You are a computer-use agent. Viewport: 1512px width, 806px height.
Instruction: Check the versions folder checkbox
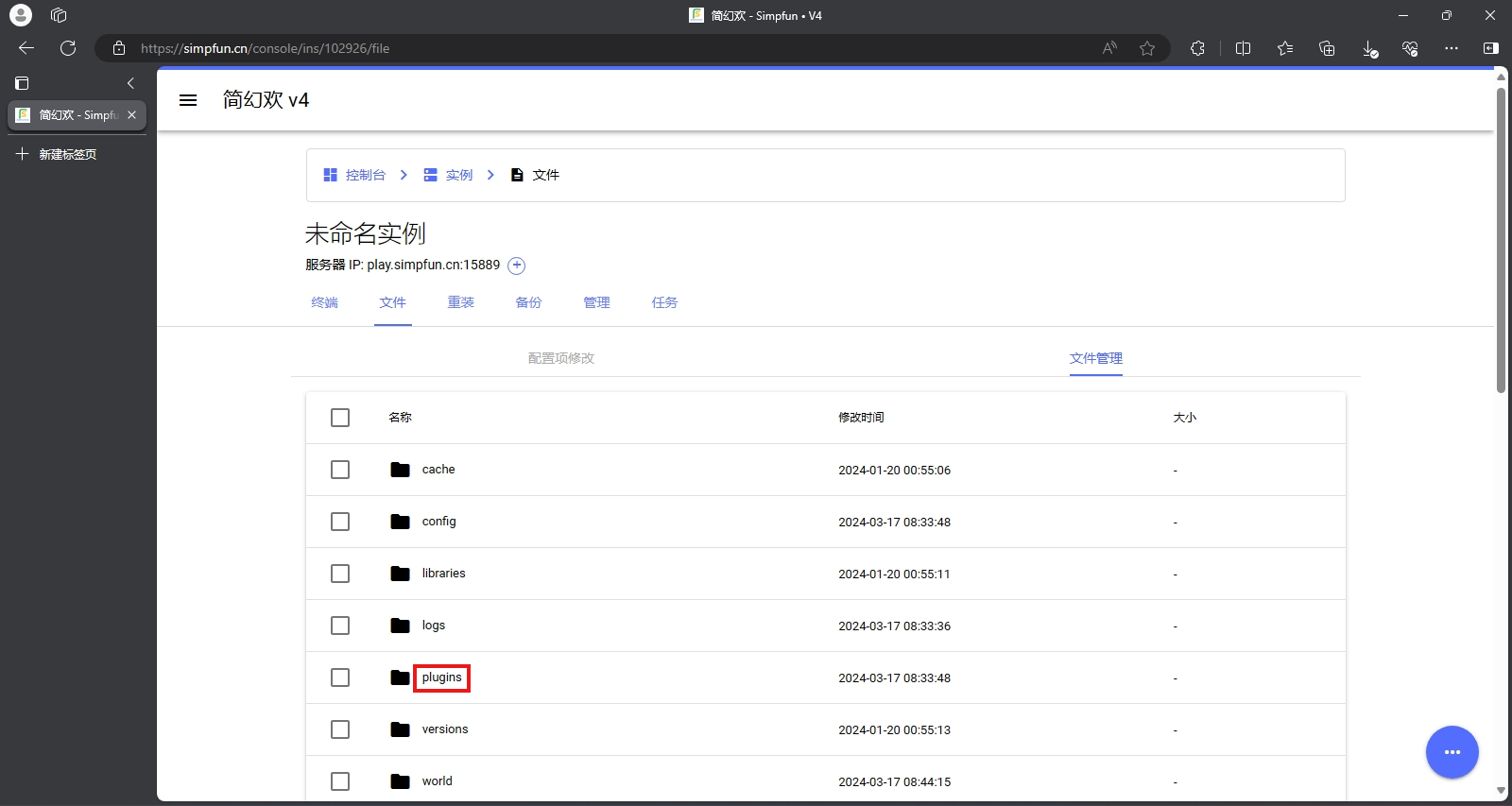tap(340, 729)
